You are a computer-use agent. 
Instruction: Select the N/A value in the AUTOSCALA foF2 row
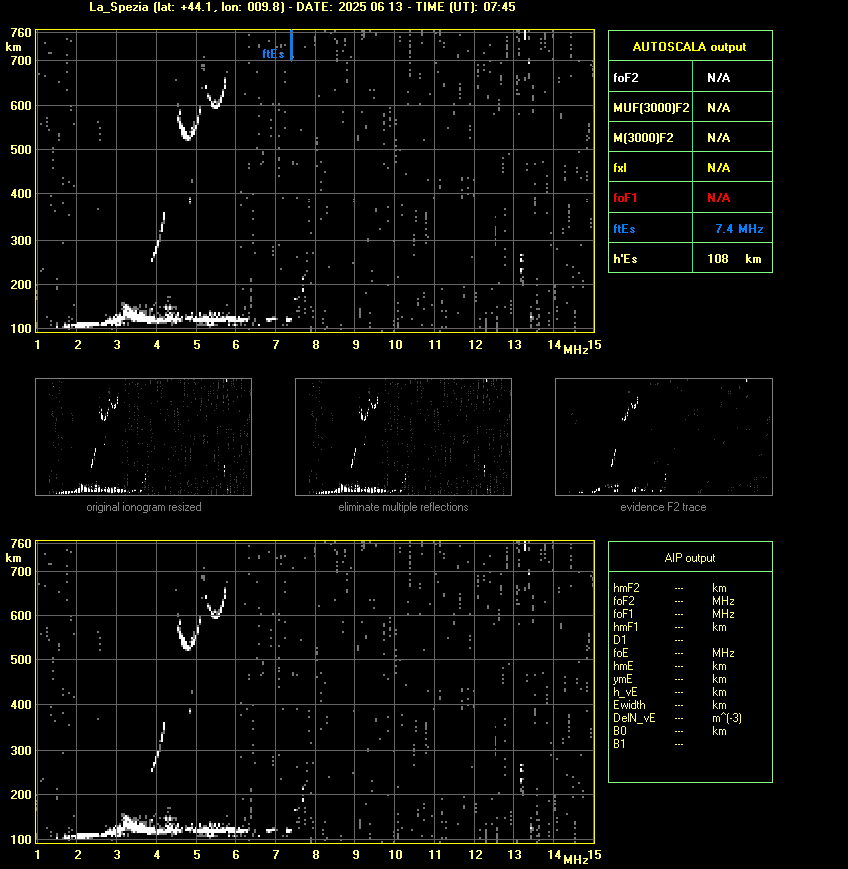[718, 78]
